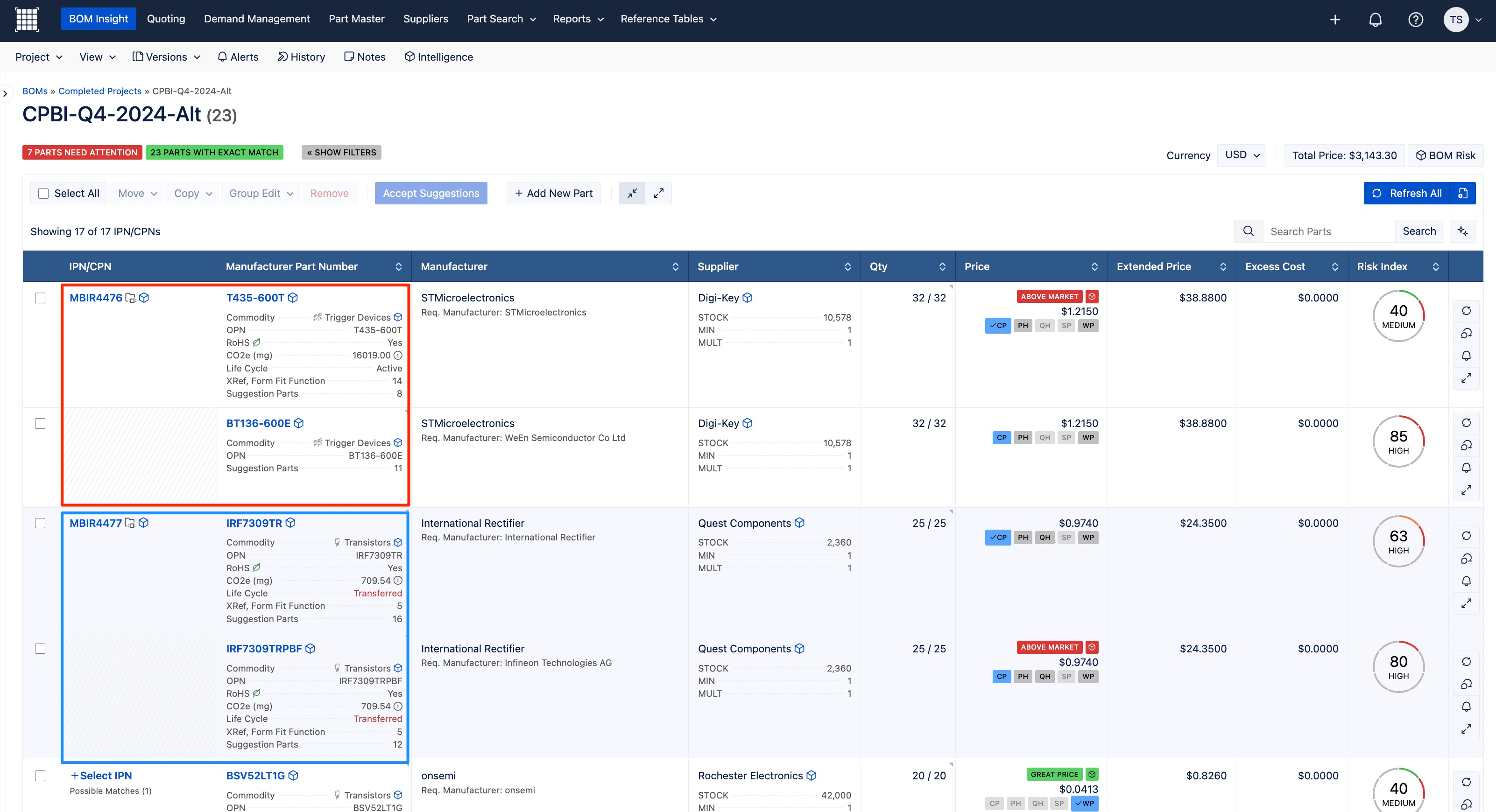This screenshot has width=1496, height=812.
Task: Open the Completed Projects breadcrumb link
Action: pyautogui.click(x=100, y=91)
